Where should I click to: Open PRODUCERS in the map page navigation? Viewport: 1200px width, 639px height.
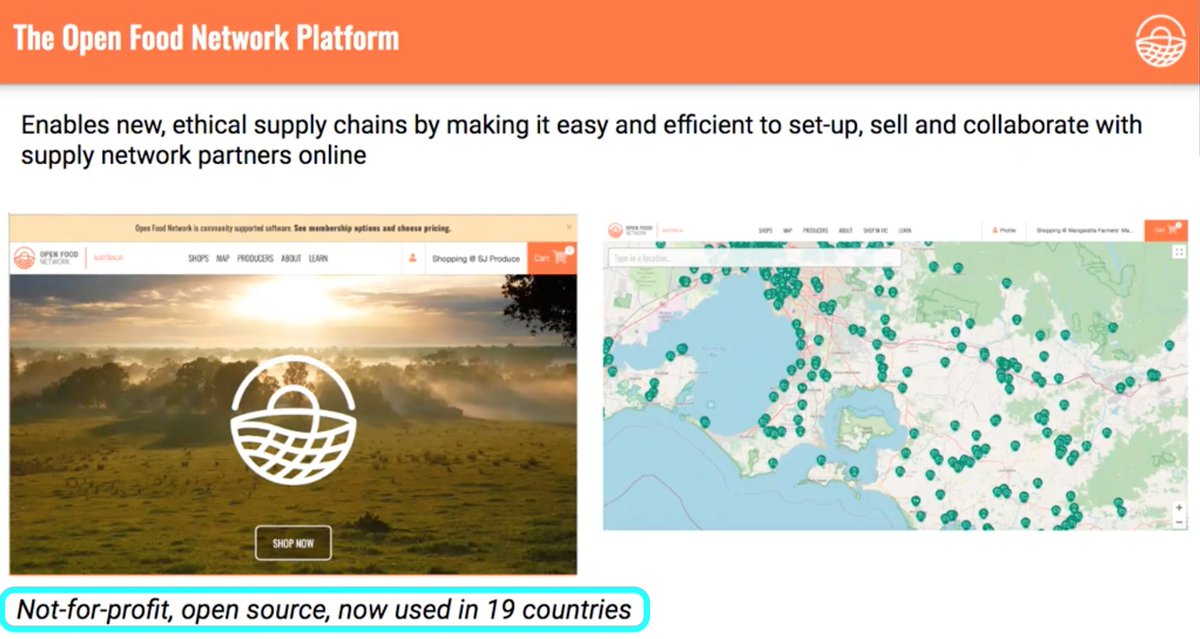[x=816, y=230]
